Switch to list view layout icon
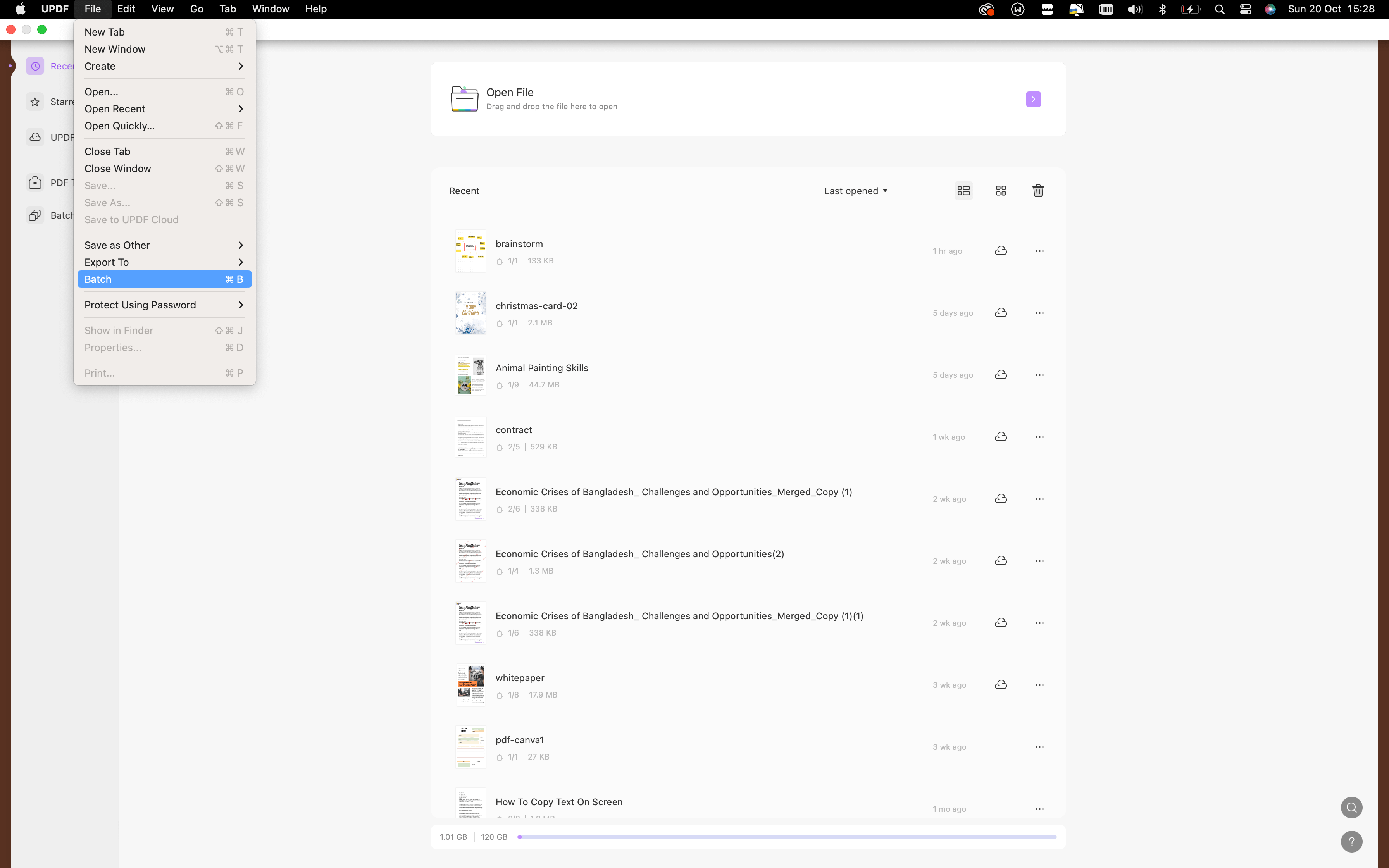Viewport: 1389px width, 868px height. pos(964,191)
